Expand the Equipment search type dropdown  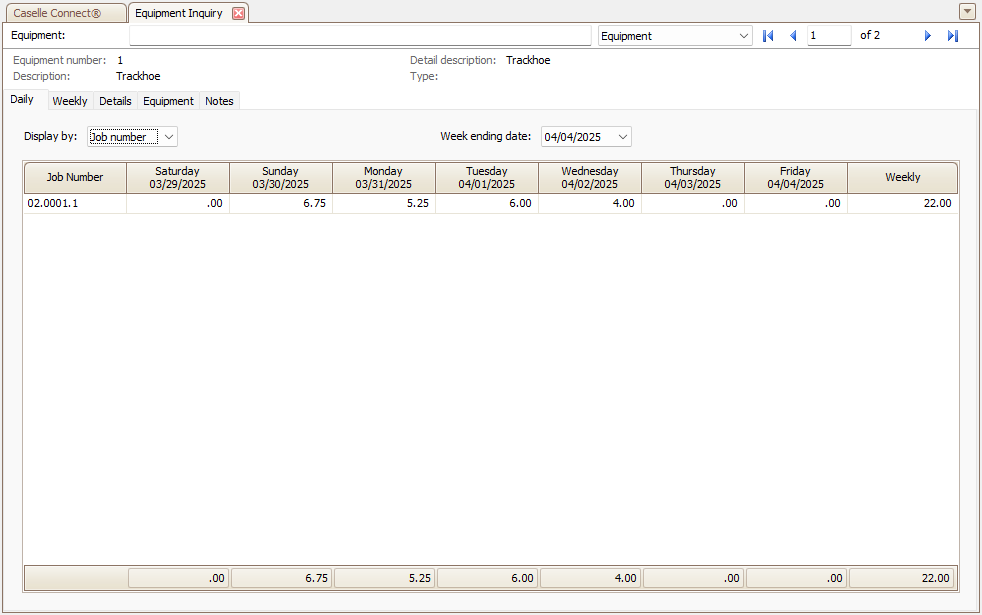(743, 36)
